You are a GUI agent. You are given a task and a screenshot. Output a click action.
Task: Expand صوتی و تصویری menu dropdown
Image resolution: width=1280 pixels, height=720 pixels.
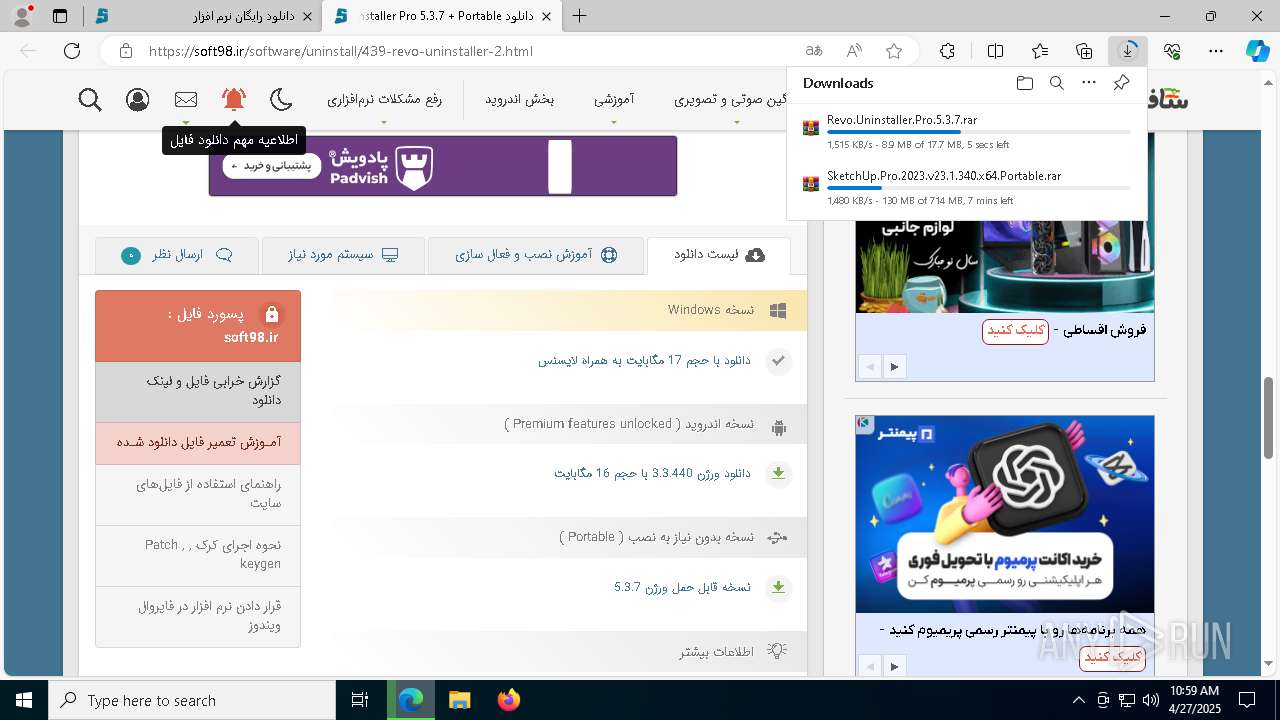click(737, 99)
